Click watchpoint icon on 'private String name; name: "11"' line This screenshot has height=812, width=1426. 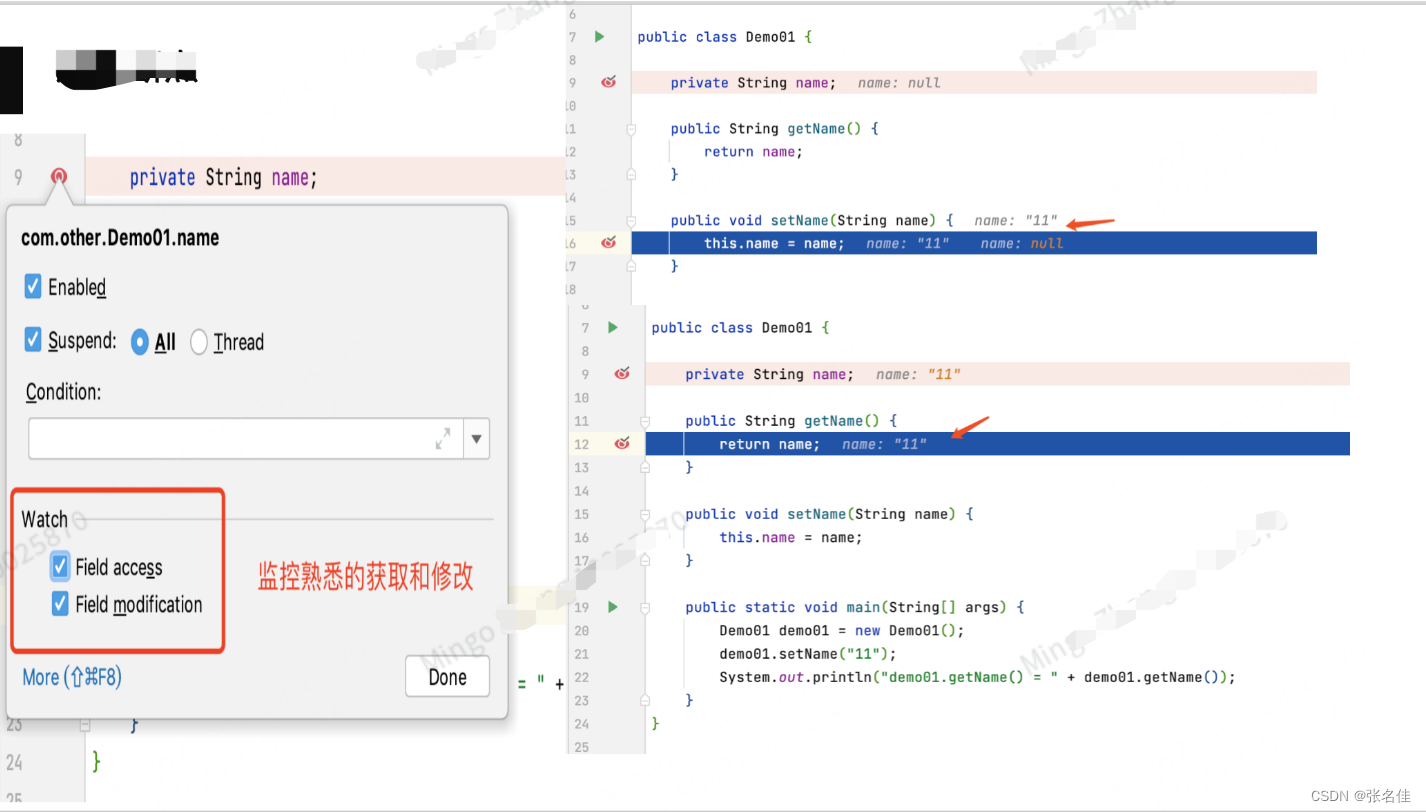(622, 374)
